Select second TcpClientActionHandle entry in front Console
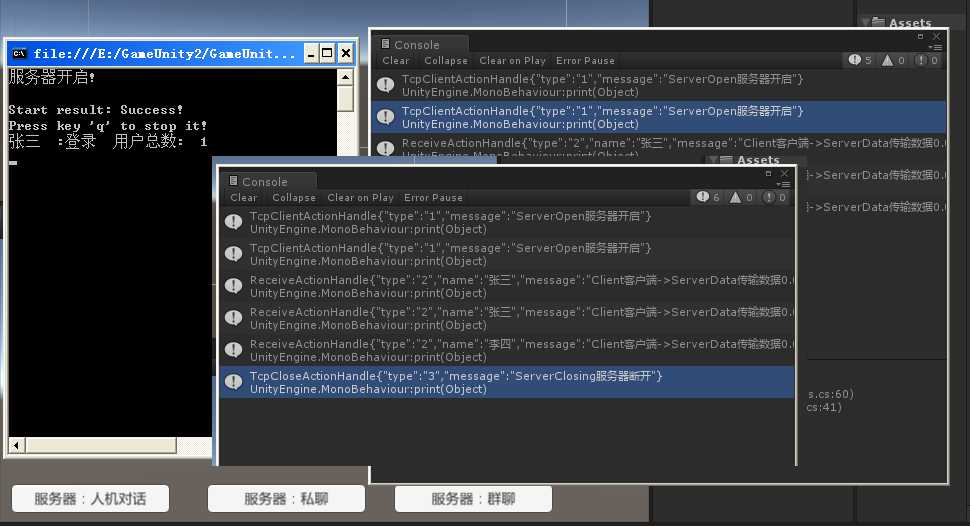The height and width of the screenshot is (526, 970). [507, 254]
